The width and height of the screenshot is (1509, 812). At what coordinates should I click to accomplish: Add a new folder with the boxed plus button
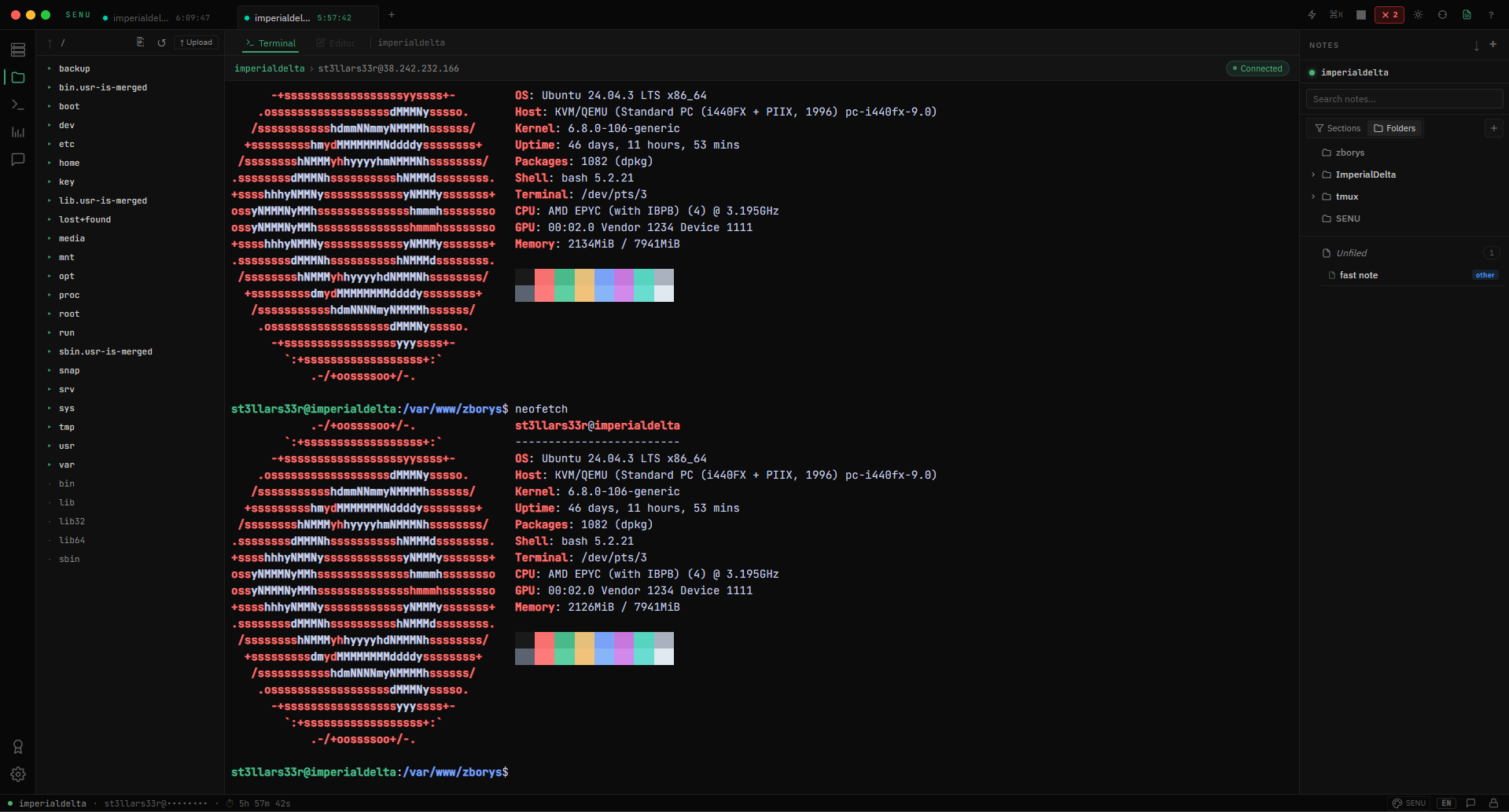tap(1493, 128)
